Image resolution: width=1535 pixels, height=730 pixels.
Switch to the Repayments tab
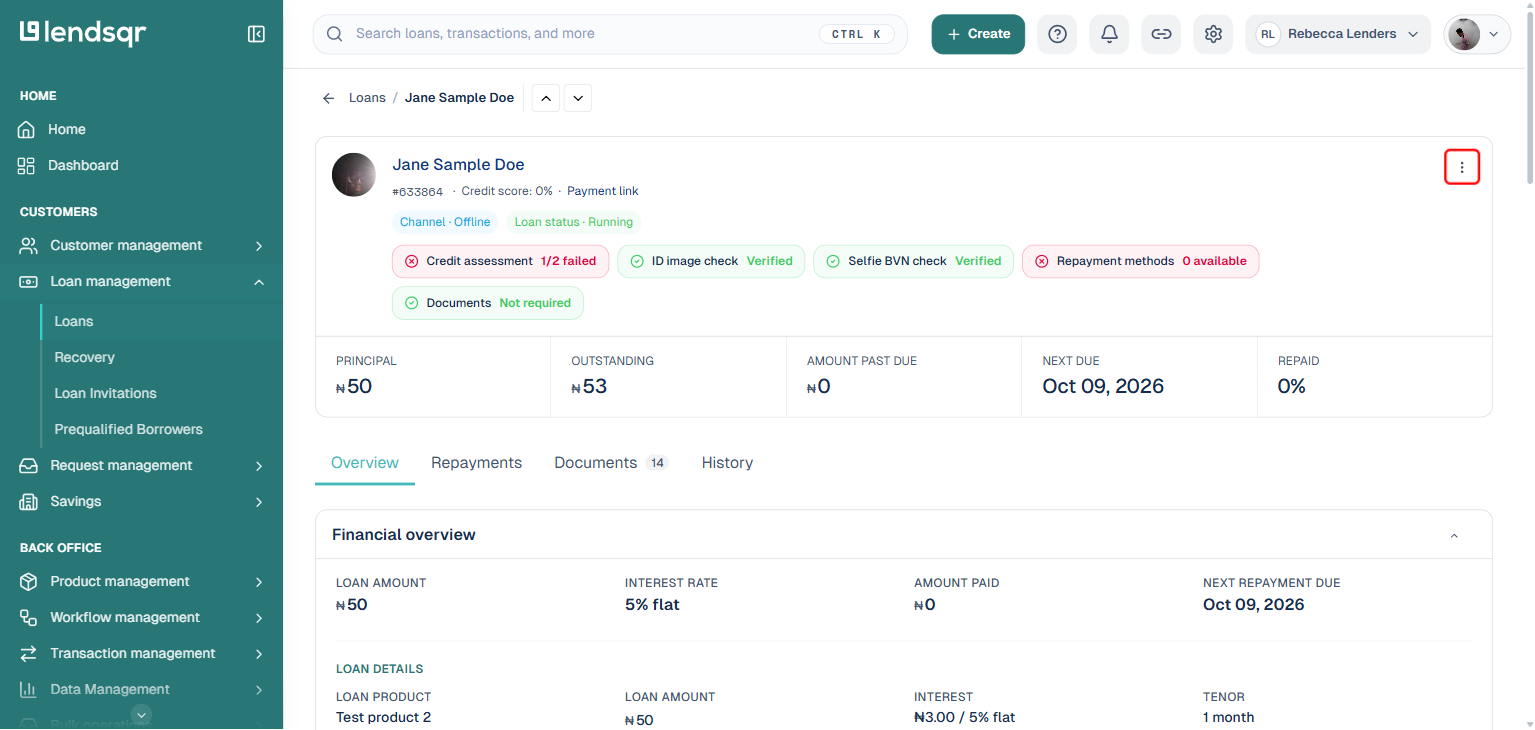tap(476, 463)
